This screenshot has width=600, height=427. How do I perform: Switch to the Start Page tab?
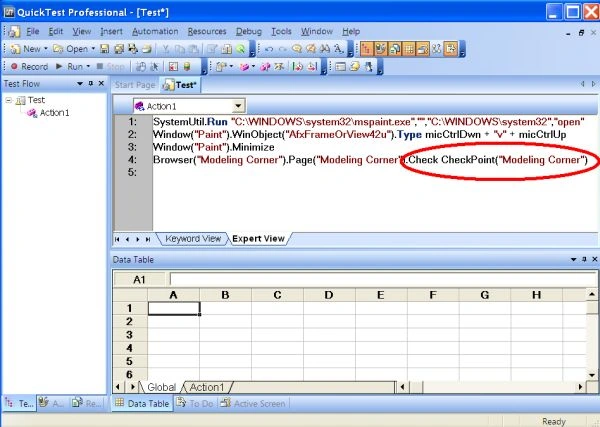[x=135, y=85]
